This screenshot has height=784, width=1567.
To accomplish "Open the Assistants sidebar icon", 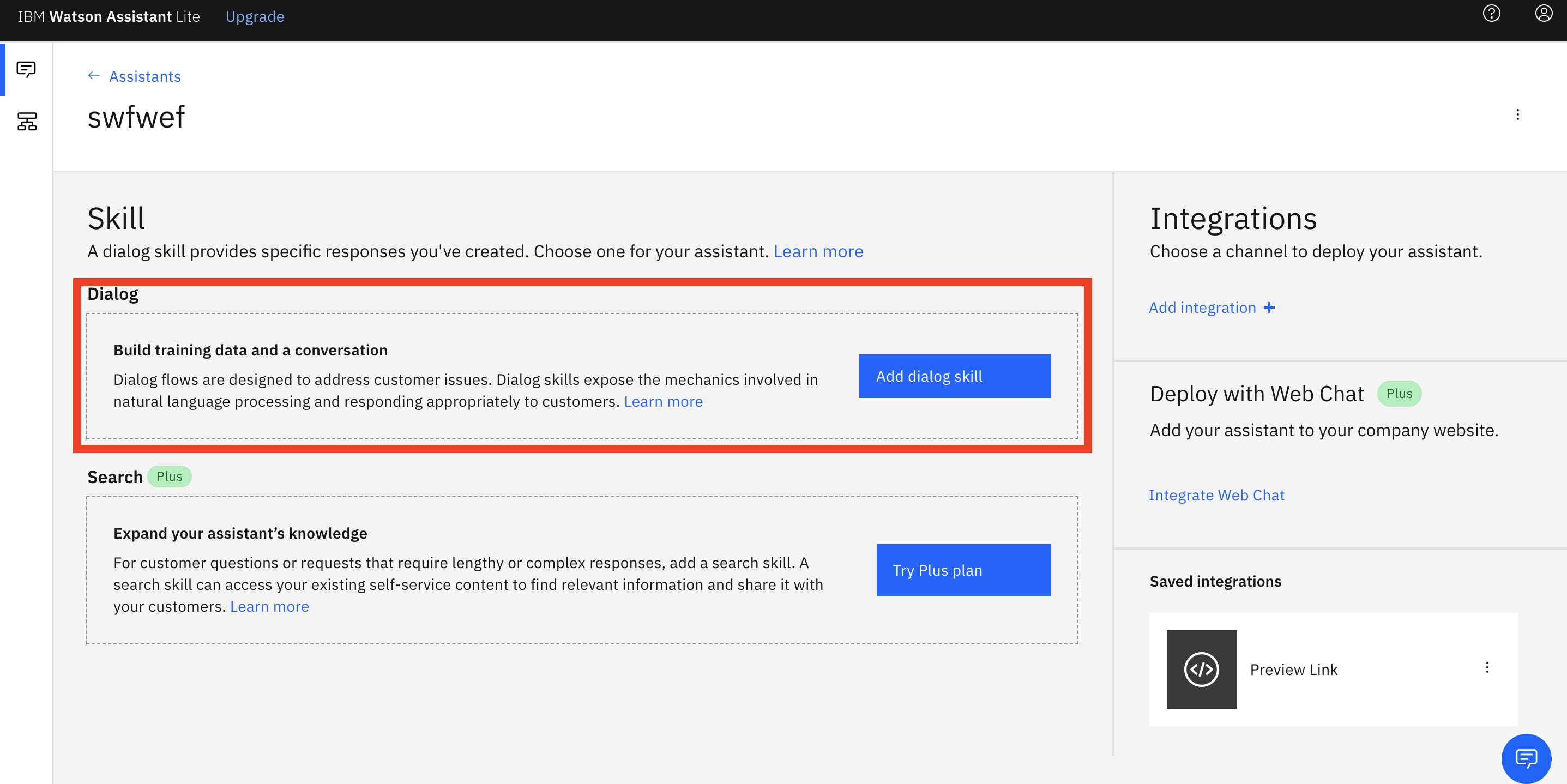I will click(26, 69).
